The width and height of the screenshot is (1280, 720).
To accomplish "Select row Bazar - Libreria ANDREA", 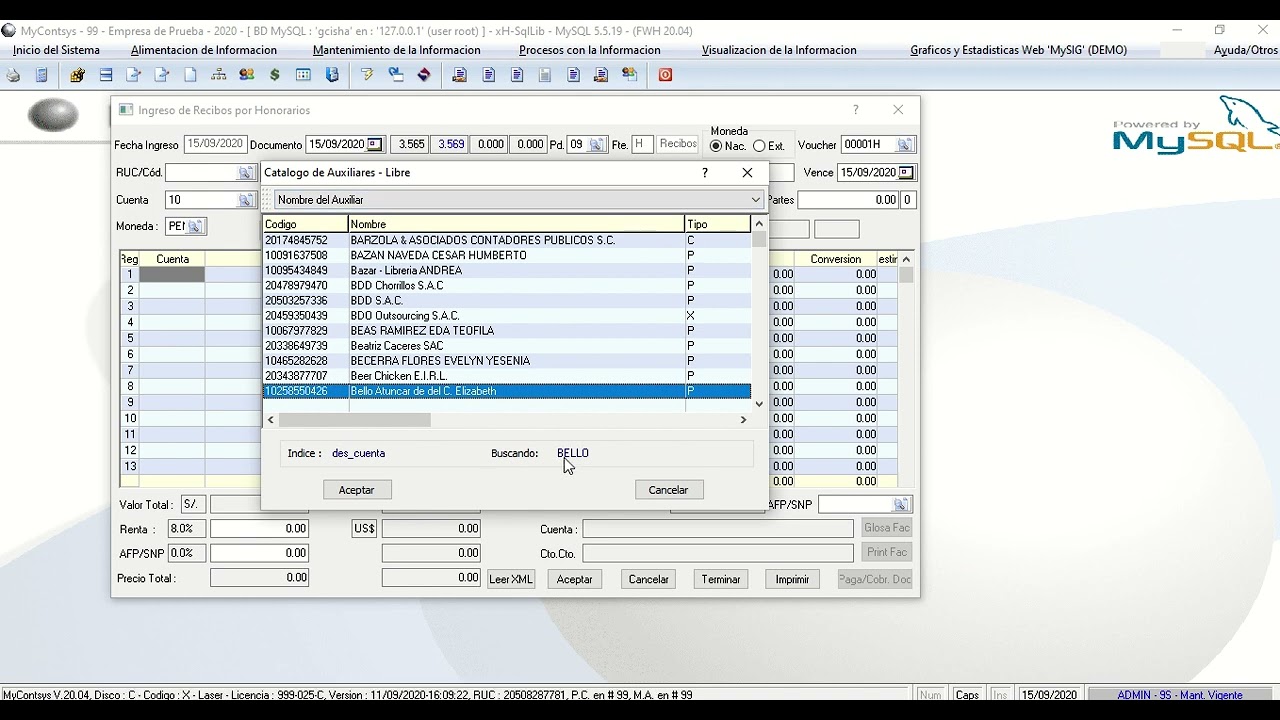I will [507, 271].
